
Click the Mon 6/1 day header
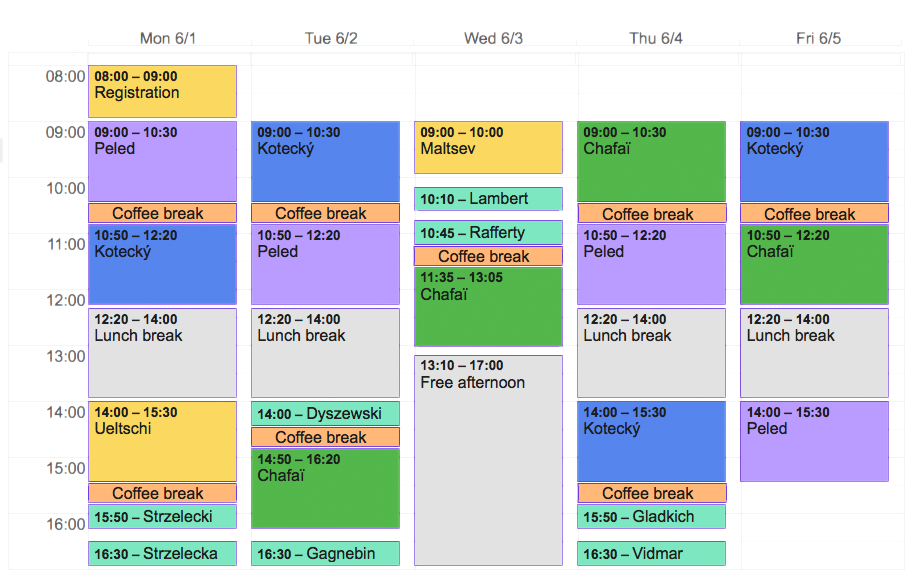coord(168,39)
